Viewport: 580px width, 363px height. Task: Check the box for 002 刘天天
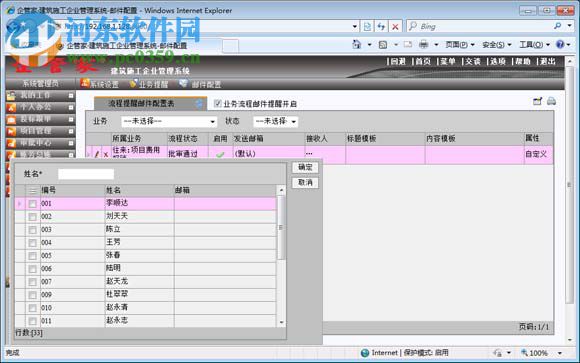pos(33,217)
